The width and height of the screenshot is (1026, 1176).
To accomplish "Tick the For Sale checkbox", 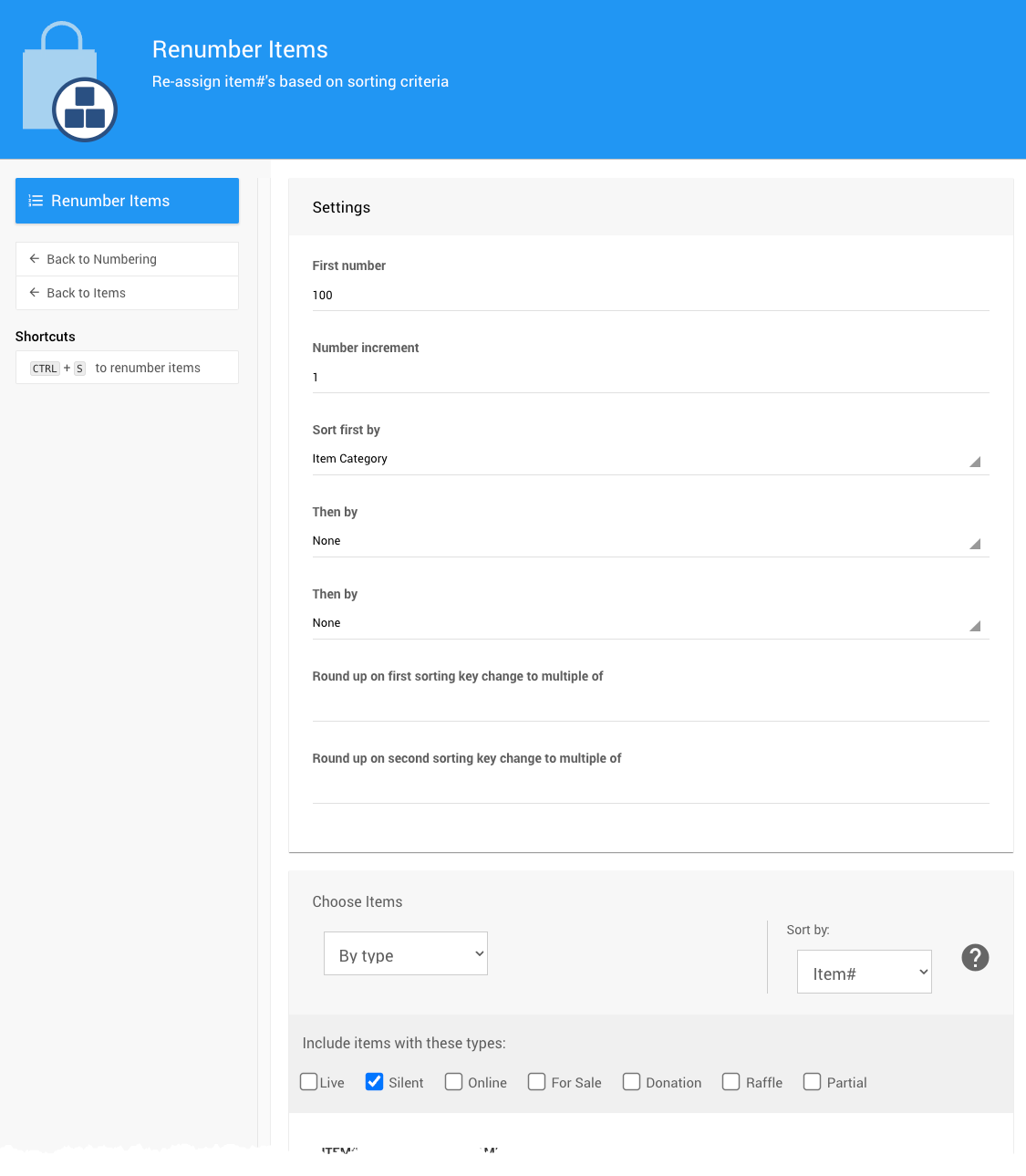I will [x=536, y=1082].
